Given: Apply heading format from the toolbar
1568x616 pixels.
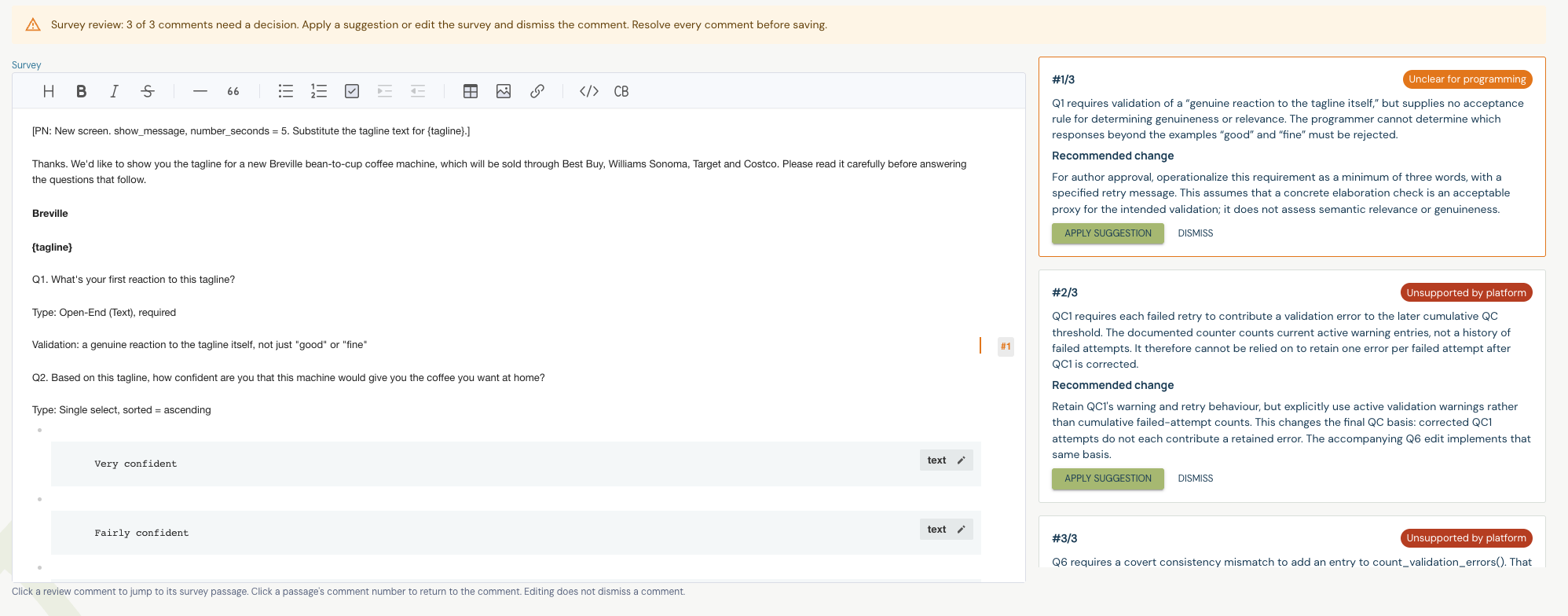Looking at the screenshot, I should point(49,91).
